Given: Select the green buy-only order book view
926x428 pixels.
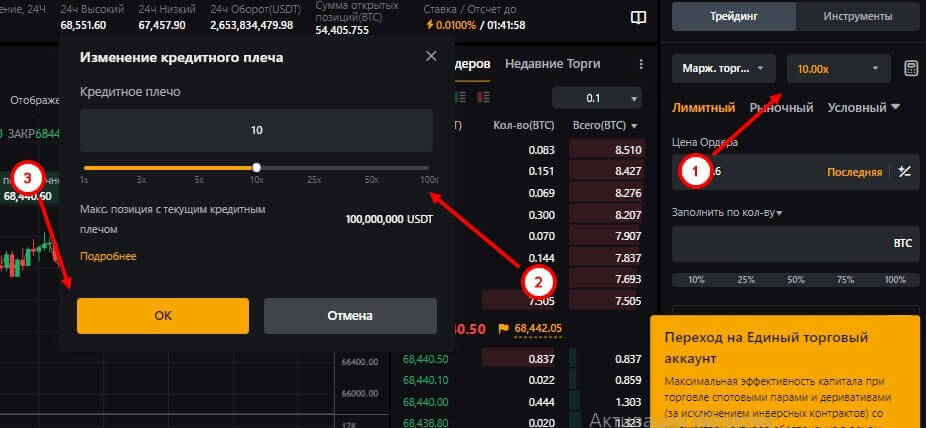Looking at the screenshot, I should (459, 98).
